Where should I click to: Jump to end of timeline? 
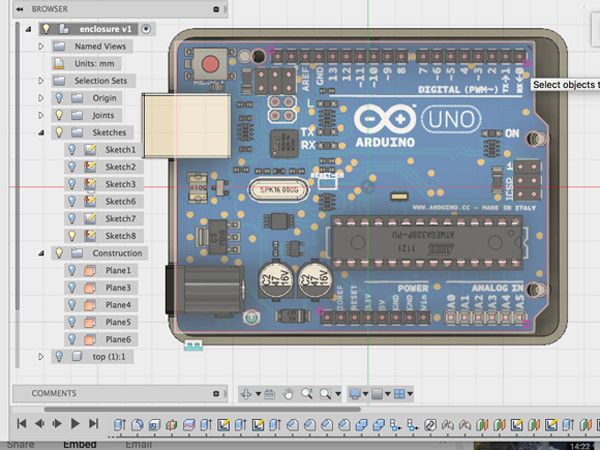pos(93,424)
